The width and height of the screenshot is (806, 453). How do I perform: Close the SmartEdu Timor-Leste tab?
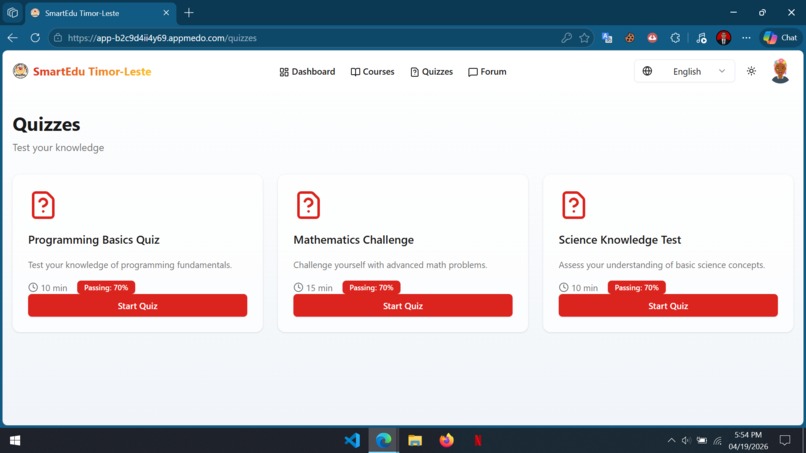tap(166, 13)
